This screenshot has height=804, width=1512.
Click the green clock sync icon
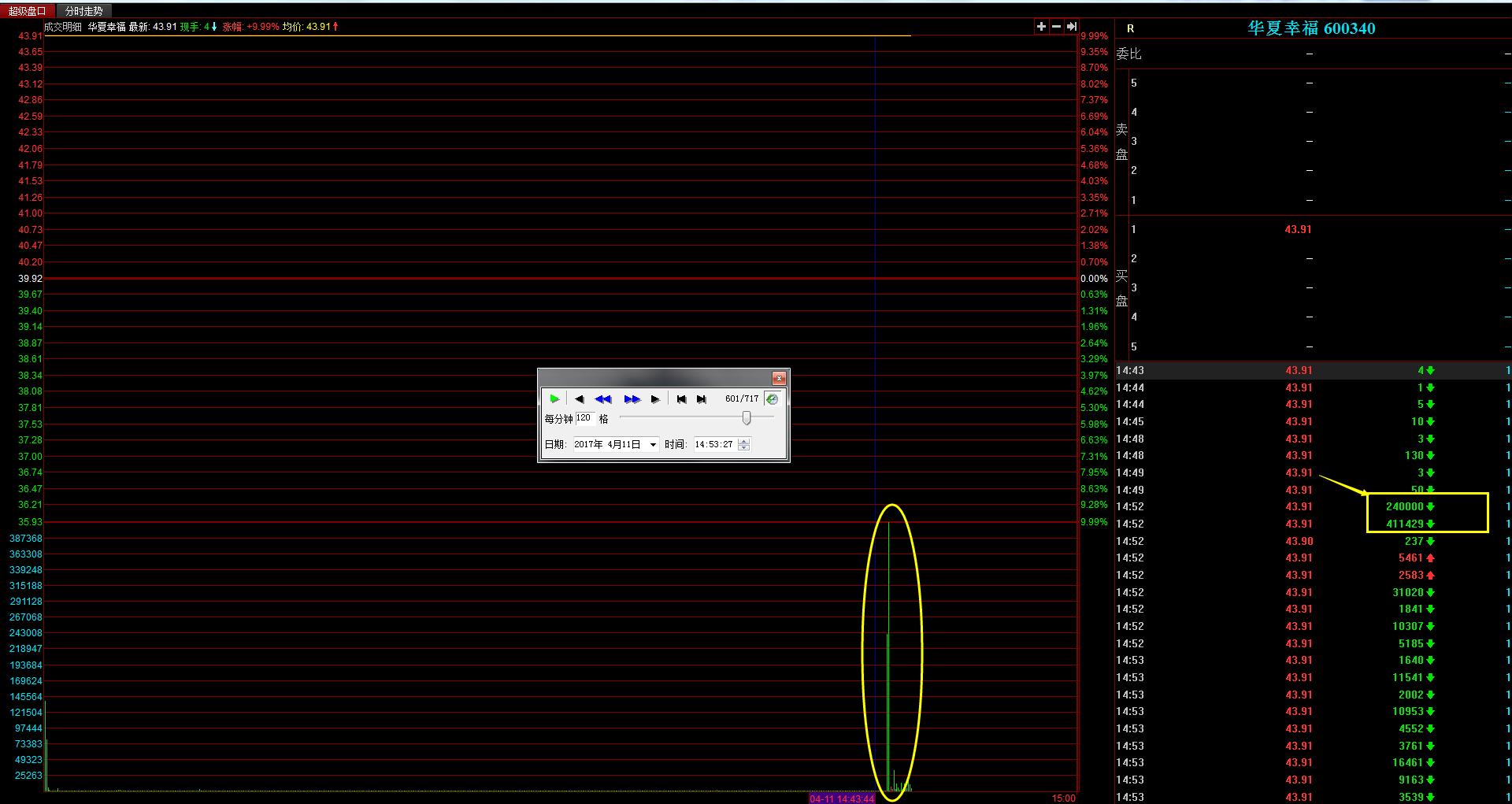(x=773, y=399)
